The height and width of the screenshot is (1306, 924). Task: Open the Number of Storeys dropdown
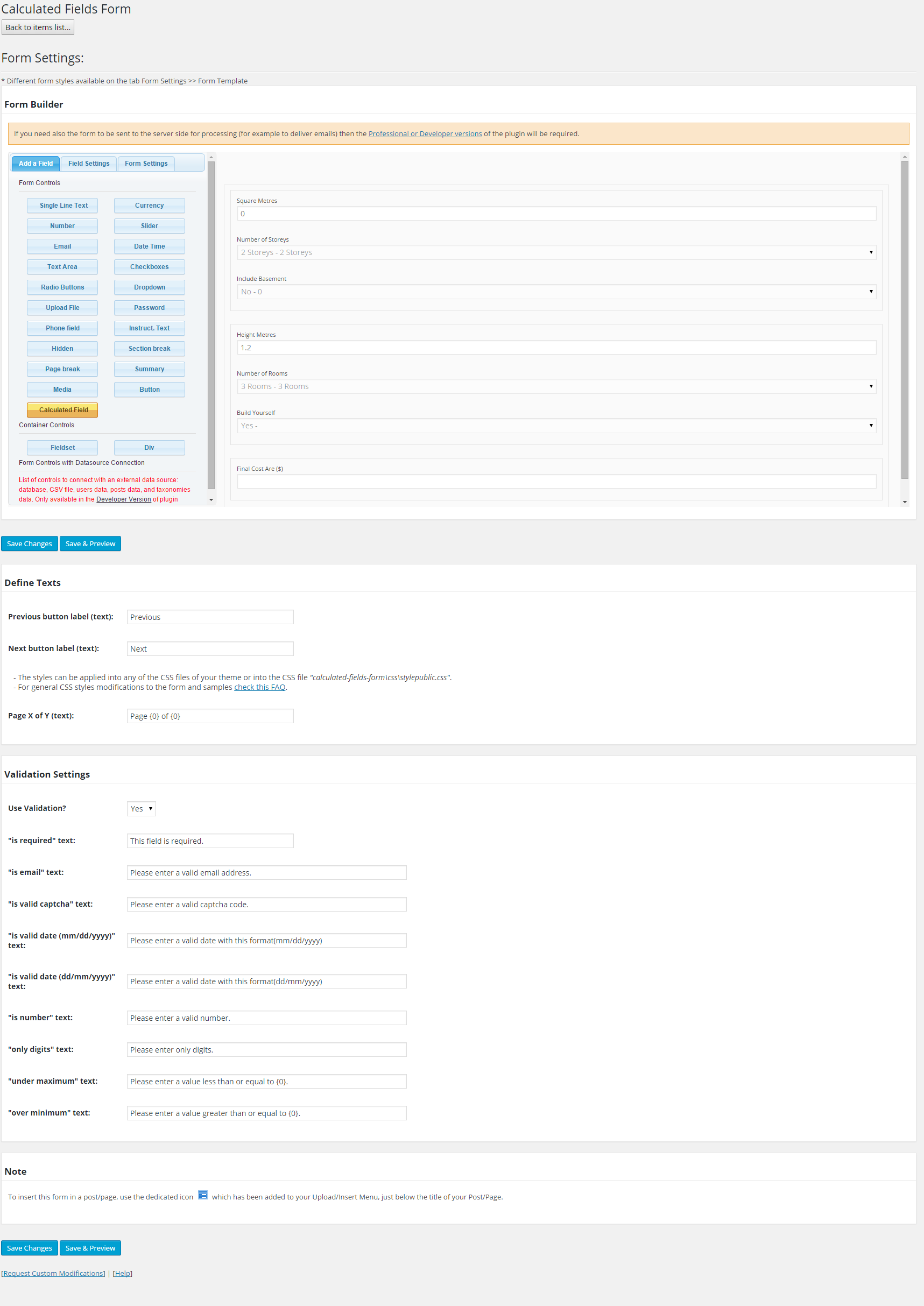click(556, 252)
